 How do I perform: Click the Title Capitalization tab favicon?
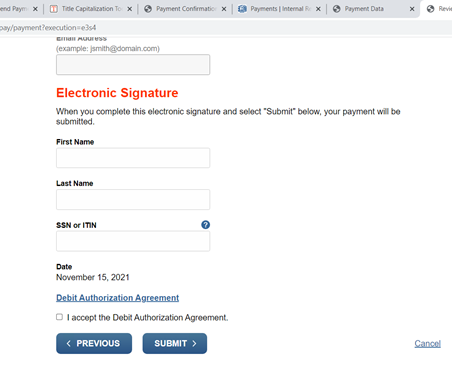click(x=53, y=9)
